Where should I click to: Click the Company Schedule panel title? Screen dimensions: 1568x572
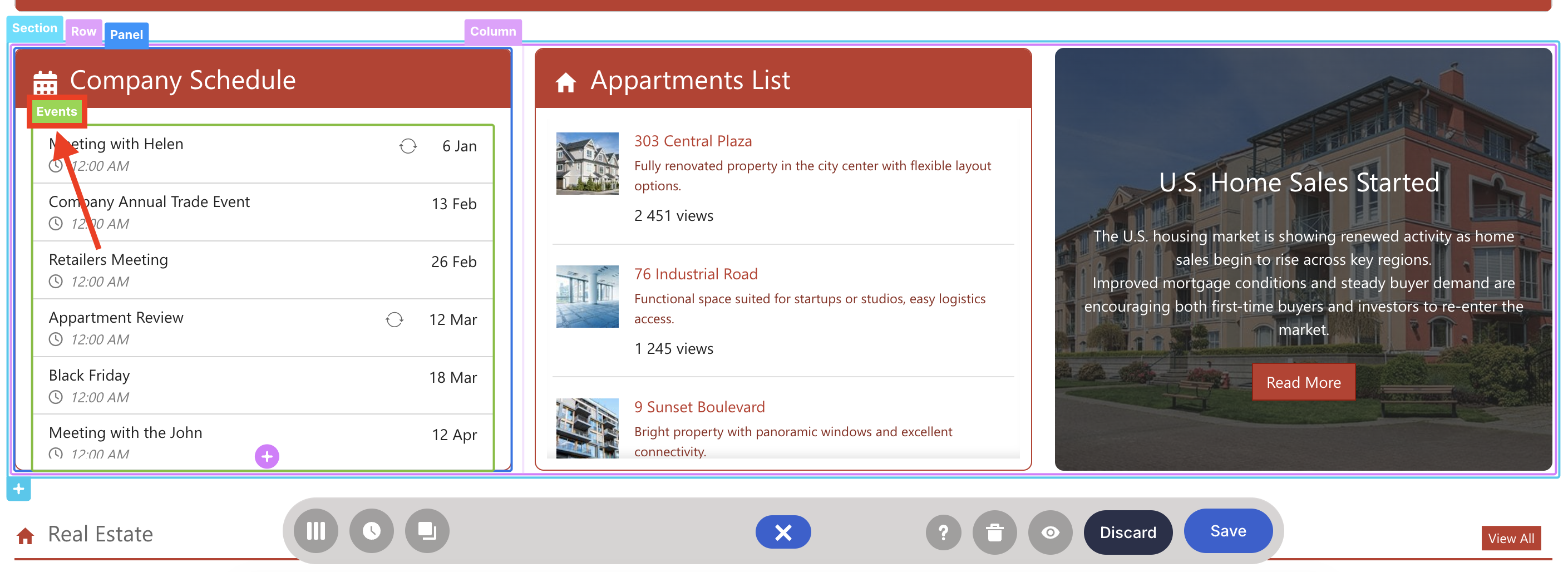tap(183, 80)
